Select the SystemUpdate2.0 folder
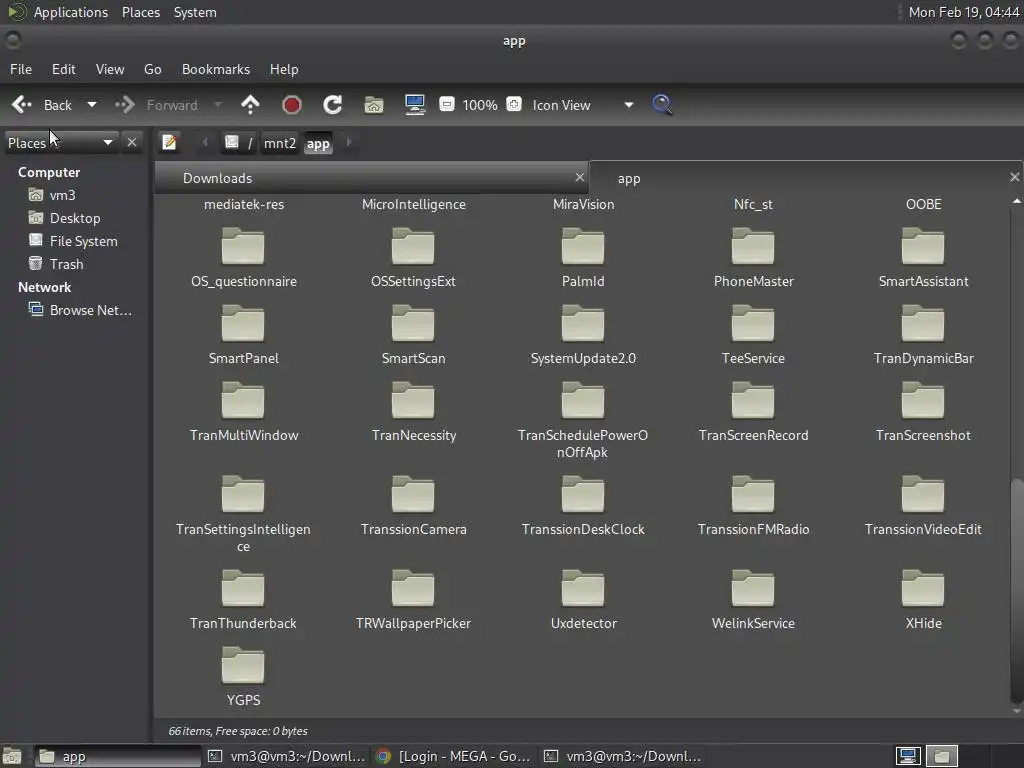 tap(583, 334)
